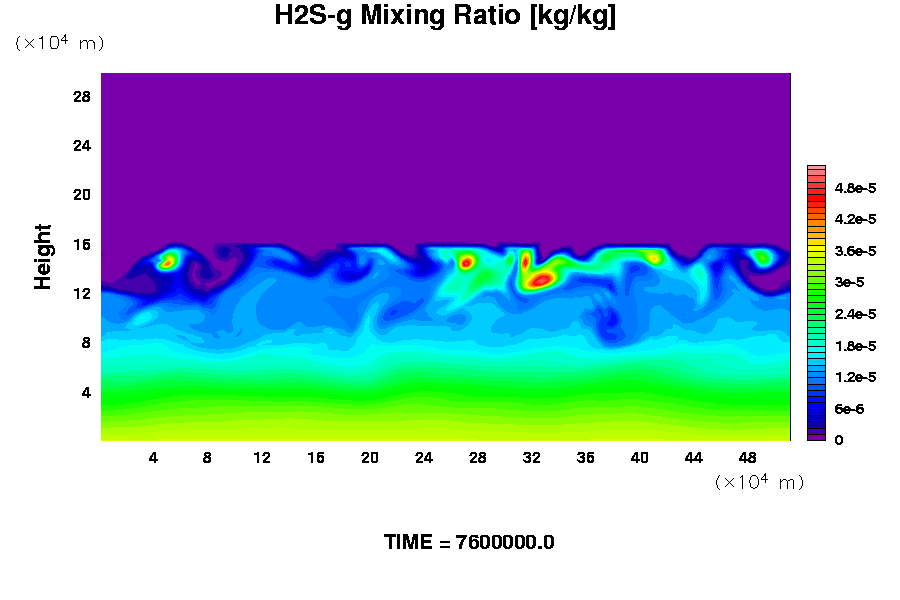Select the green colorbar band near 2.4e-5

tap(816, 314)
